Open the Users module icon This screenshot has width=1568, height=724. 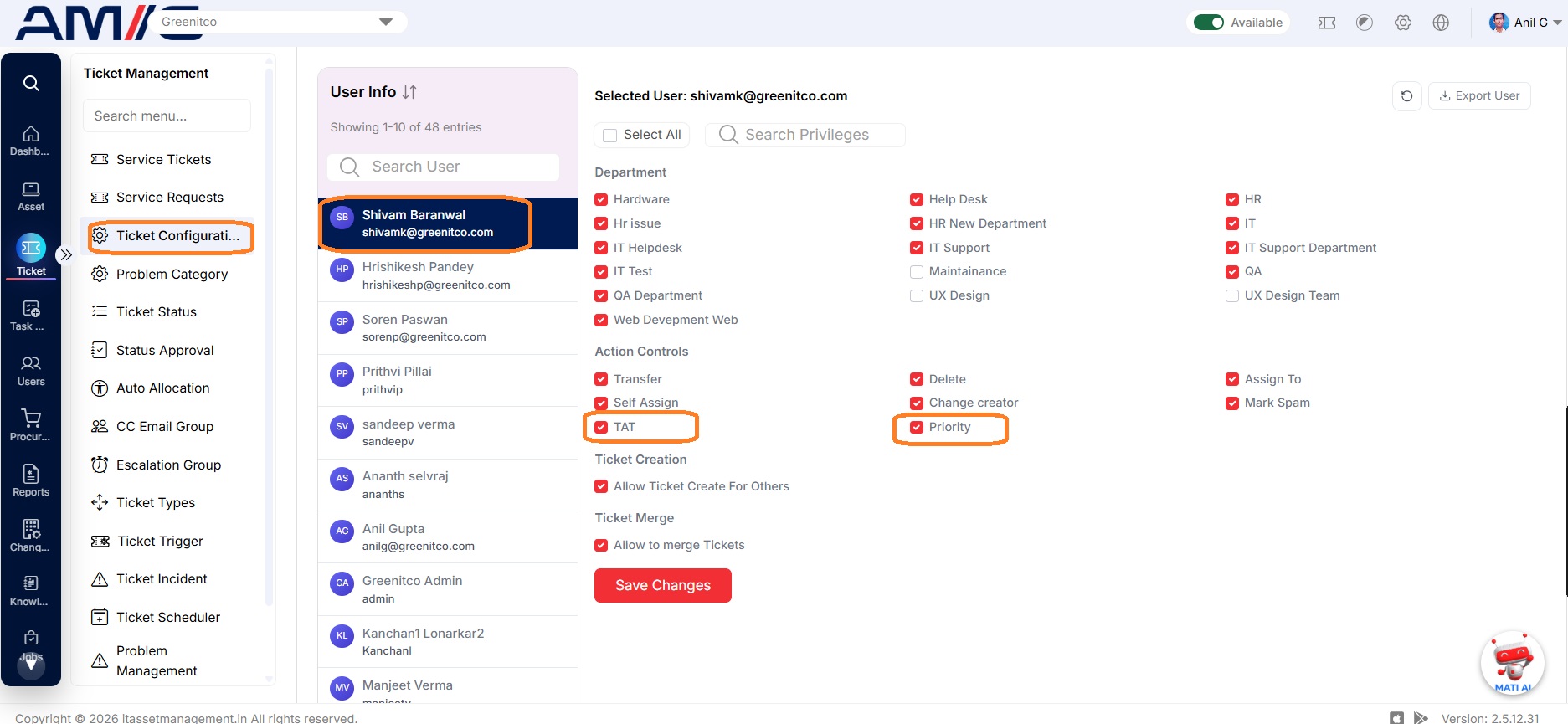pyautogui.click(x=31, y=371)
